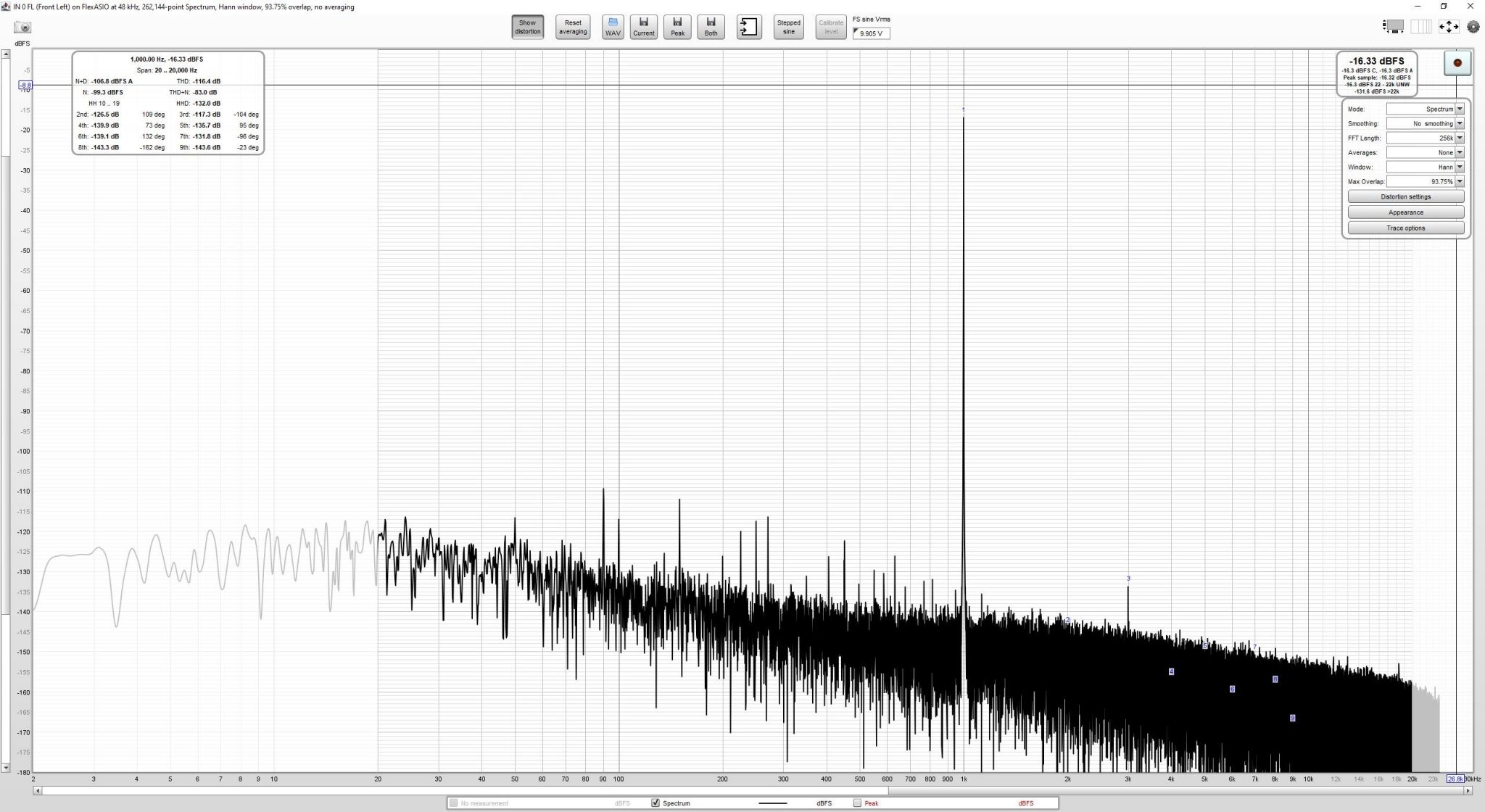Viewport: 1485px width, 812px height.
Task: Toggle the Show distortion button
Action: point(527,28)
